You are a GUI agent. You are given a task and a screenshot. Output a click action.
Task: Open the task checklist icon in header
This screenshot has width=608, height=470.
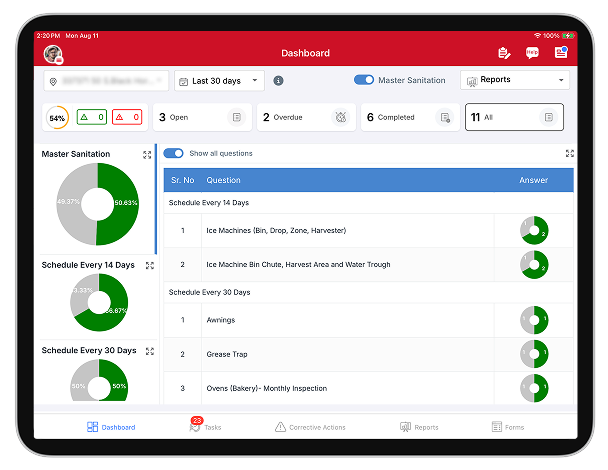click(504, 53)
